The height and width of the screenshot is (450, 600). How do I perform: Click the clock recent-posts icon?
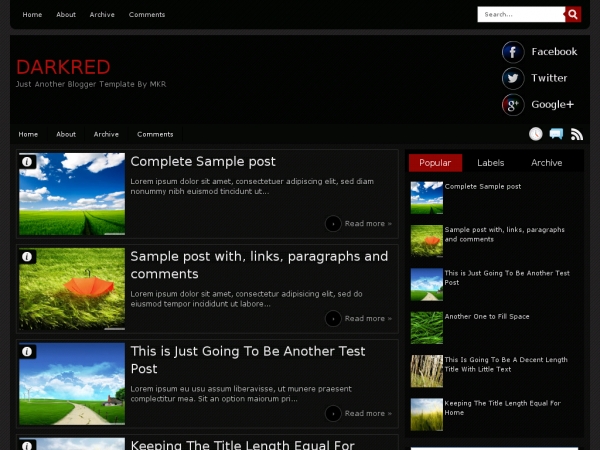click(x=536, y=134)
